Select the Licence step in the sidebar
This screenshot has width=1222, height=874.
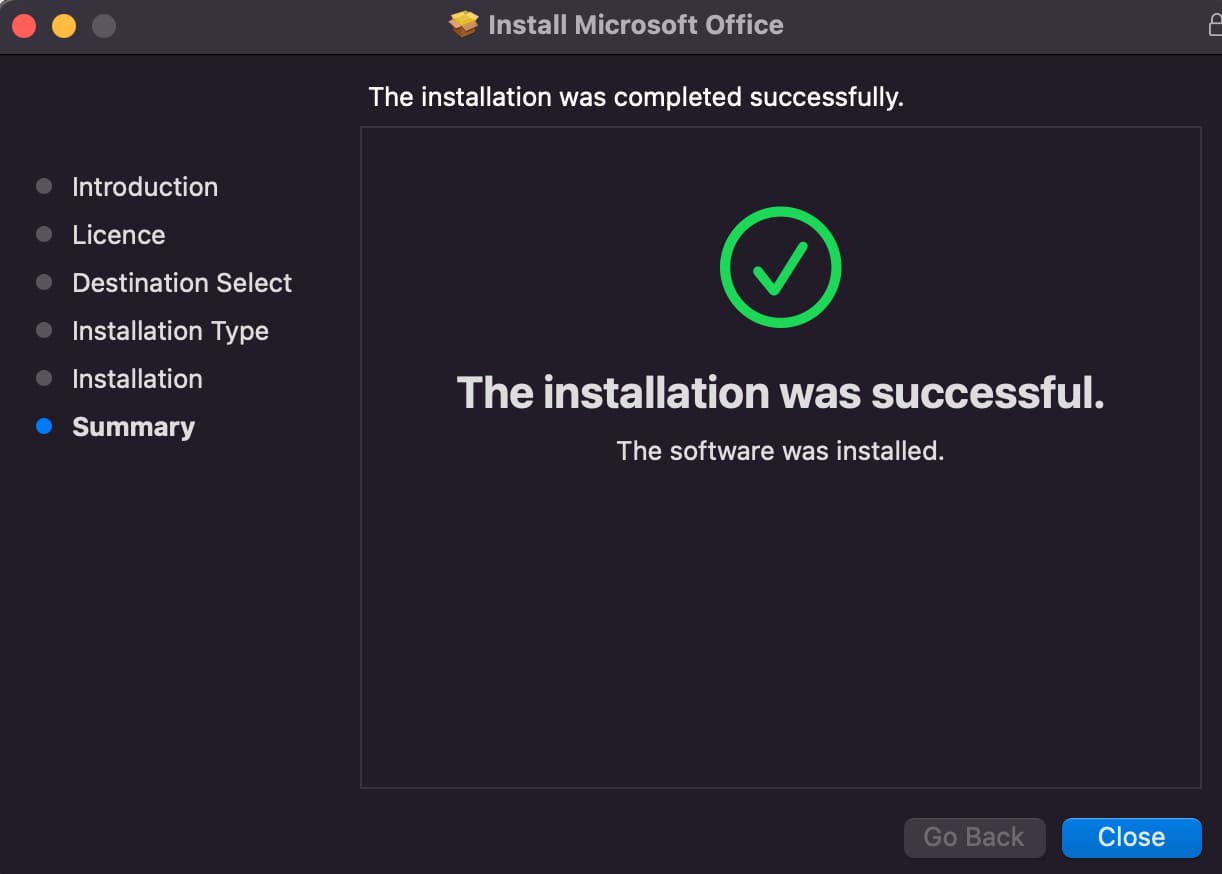(118, 234)
